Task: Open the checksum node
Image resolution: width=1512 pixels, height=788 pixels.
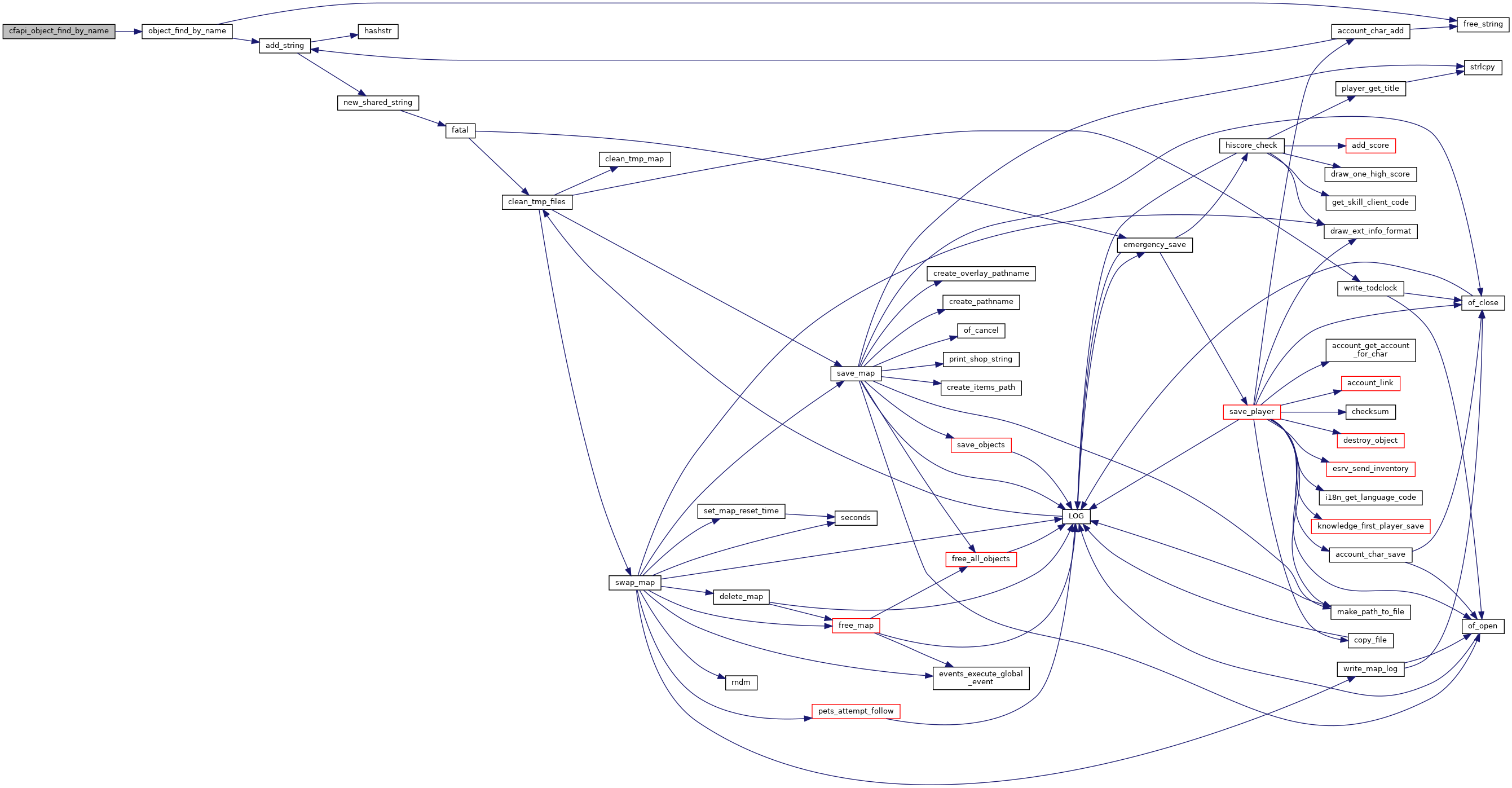Action: 1370,412
